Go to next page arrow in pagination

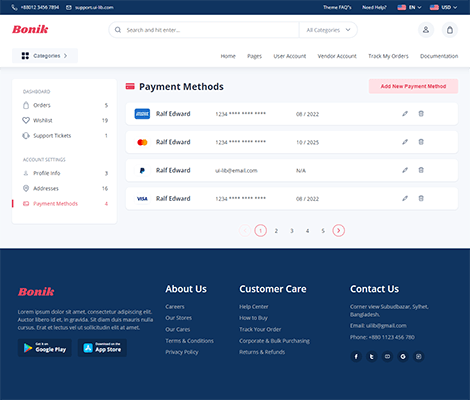(338, 231)
